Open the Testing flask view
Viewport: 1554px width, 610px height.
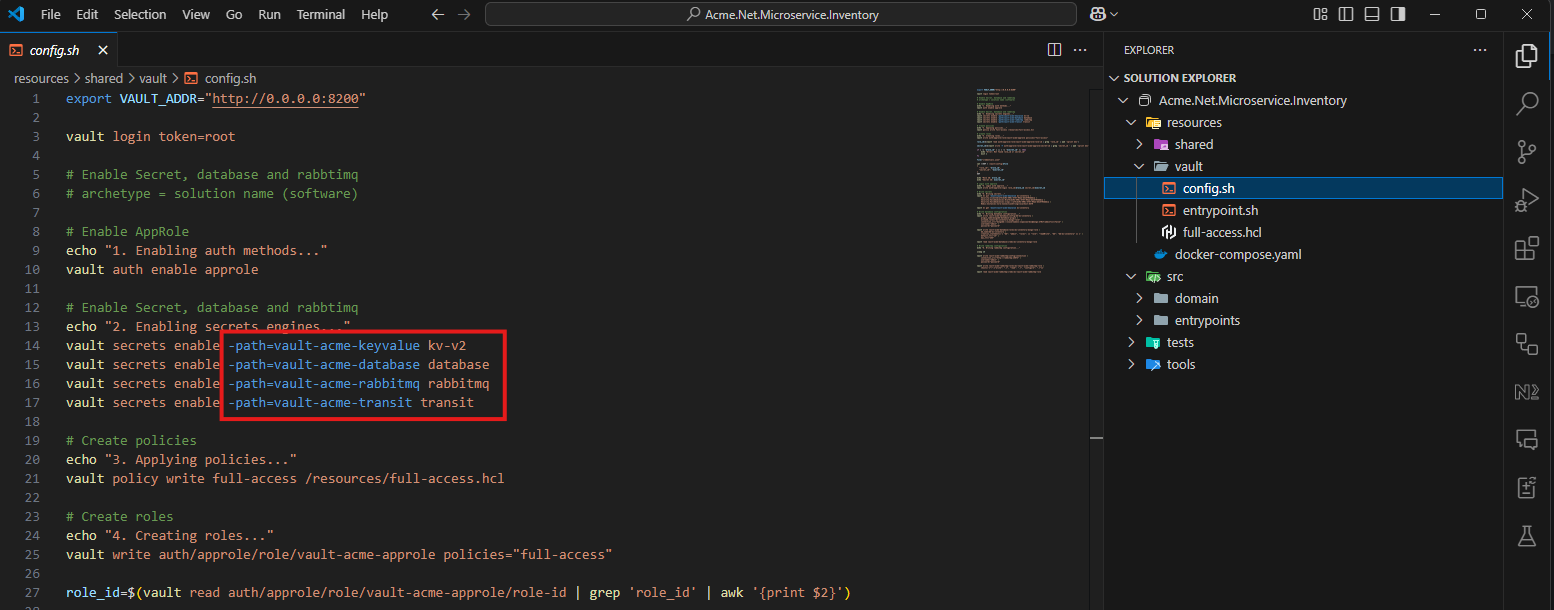tap(1526, 536)
